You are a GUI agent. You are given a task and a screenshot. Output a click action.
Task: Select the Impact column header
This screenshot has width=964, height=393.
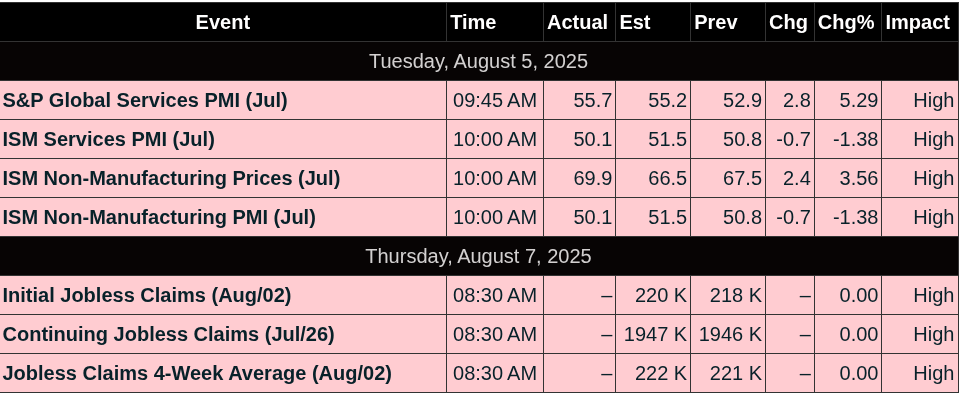(x=920, y=22)
